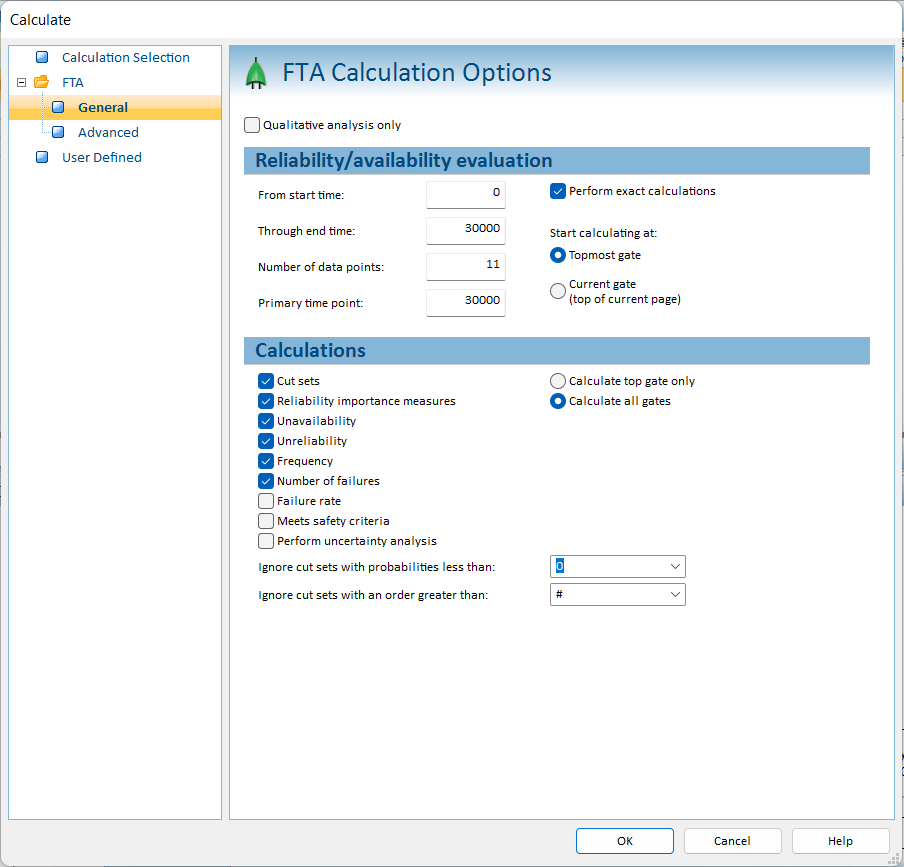Uncheck the Unreliability checkbox
The image size is (904, 867).
266,441
